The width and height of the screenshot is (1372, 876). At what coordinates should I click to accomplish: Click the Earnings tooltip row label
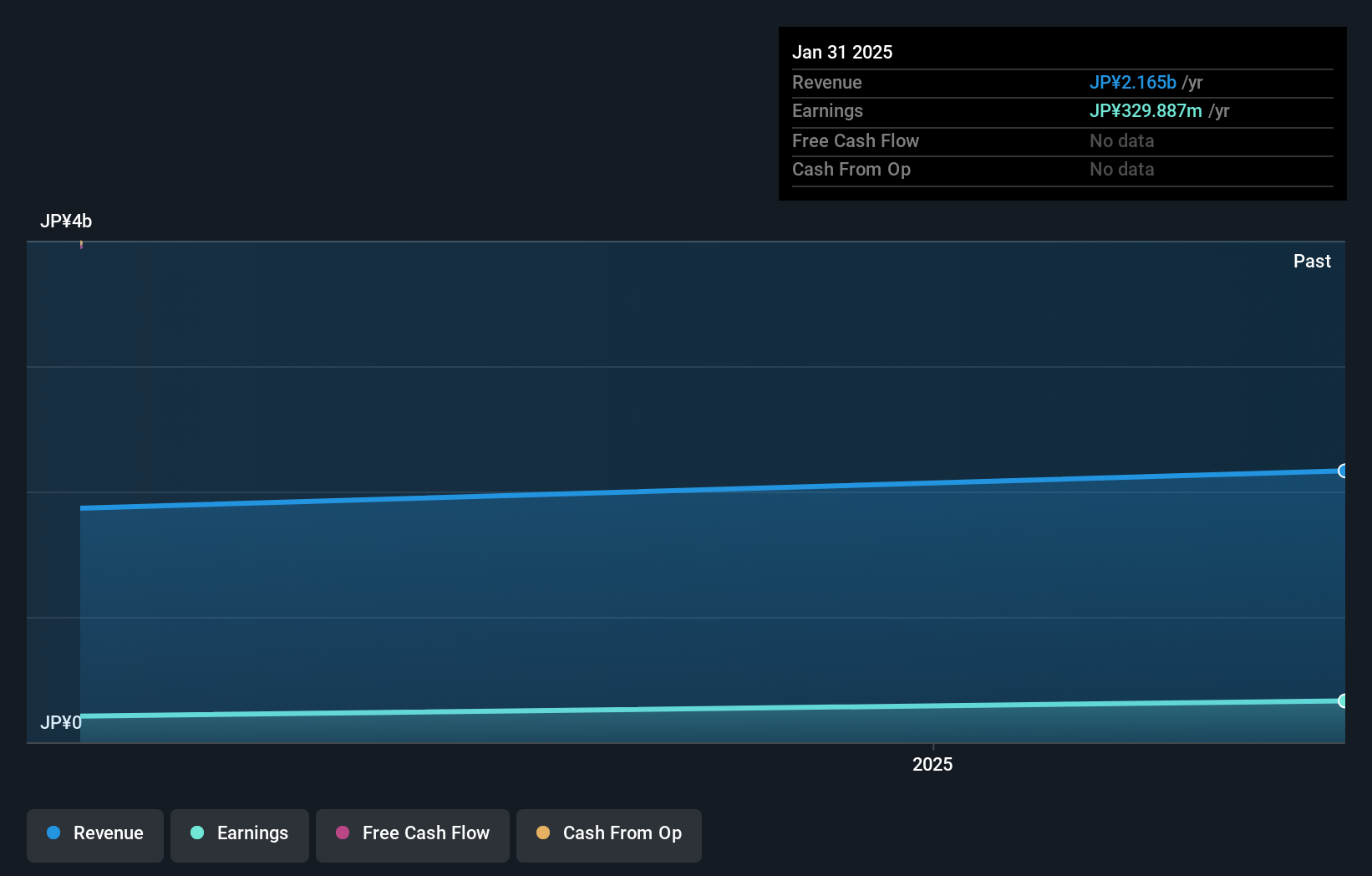(x=827, y=110)
